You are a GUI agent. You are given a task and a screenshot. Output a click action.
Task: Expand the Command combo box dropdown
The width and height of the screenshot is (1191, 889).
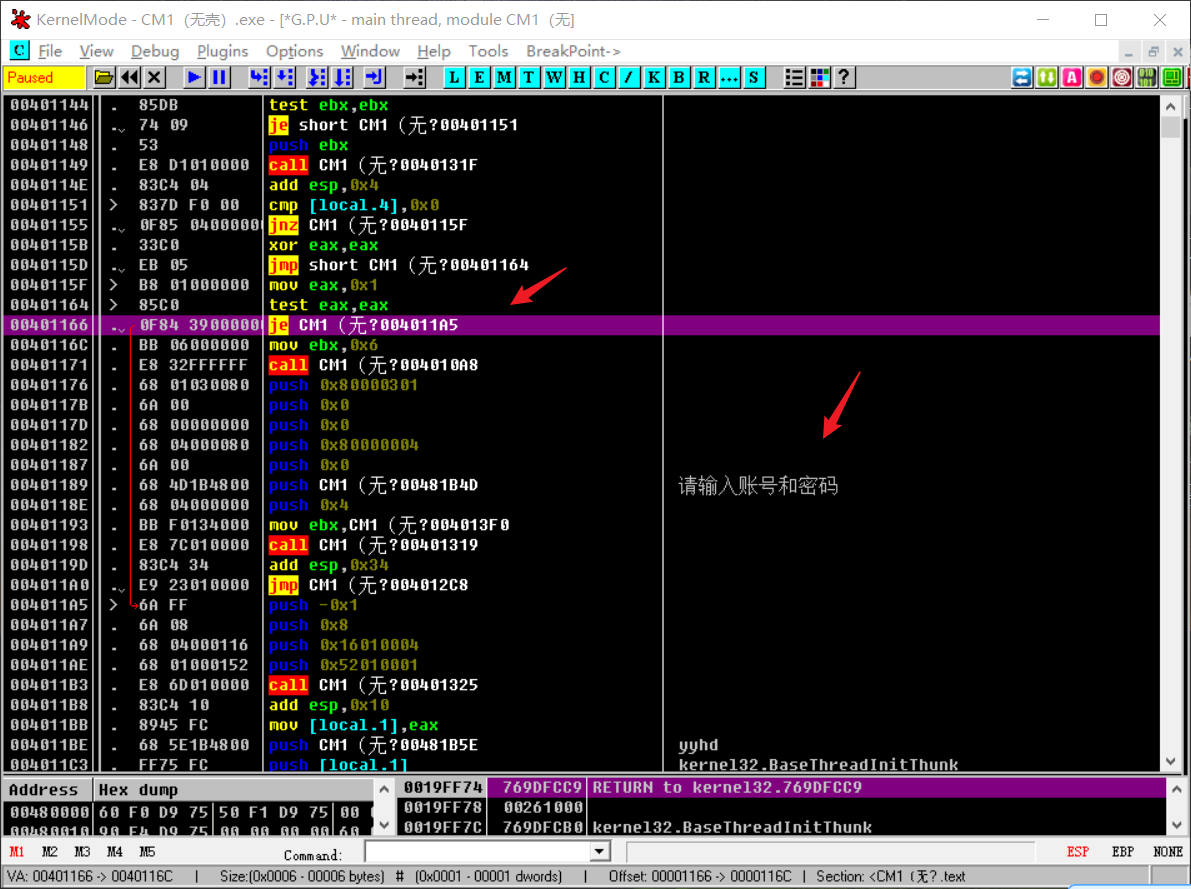[x=599, y=852]
